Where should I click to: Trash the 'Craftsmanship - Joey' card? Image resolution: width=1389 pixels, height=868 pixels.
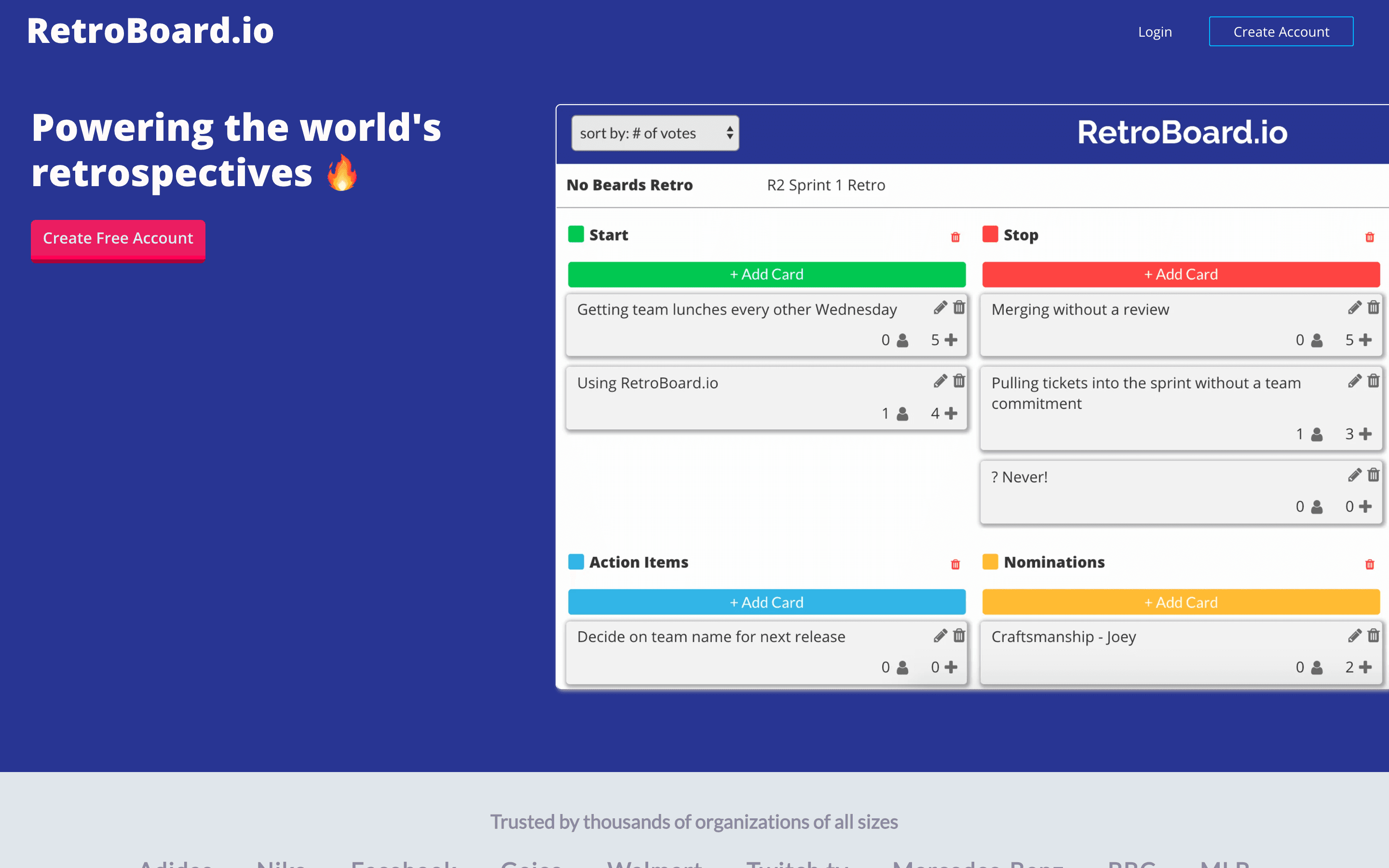pos(1374,636)
